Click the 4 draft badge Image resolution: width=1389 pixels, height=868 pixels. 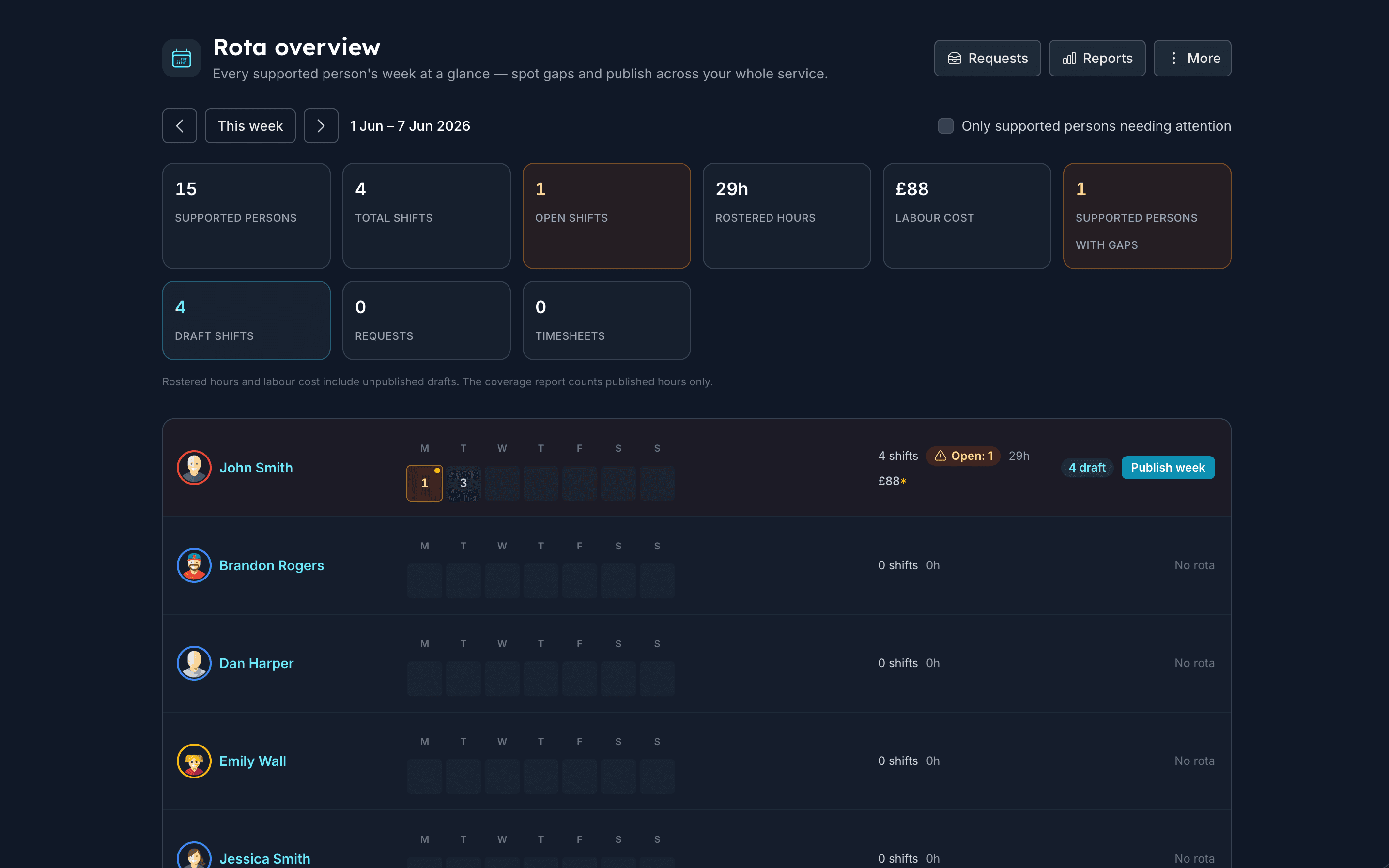pyautogui.click(x=1087, y=468)
